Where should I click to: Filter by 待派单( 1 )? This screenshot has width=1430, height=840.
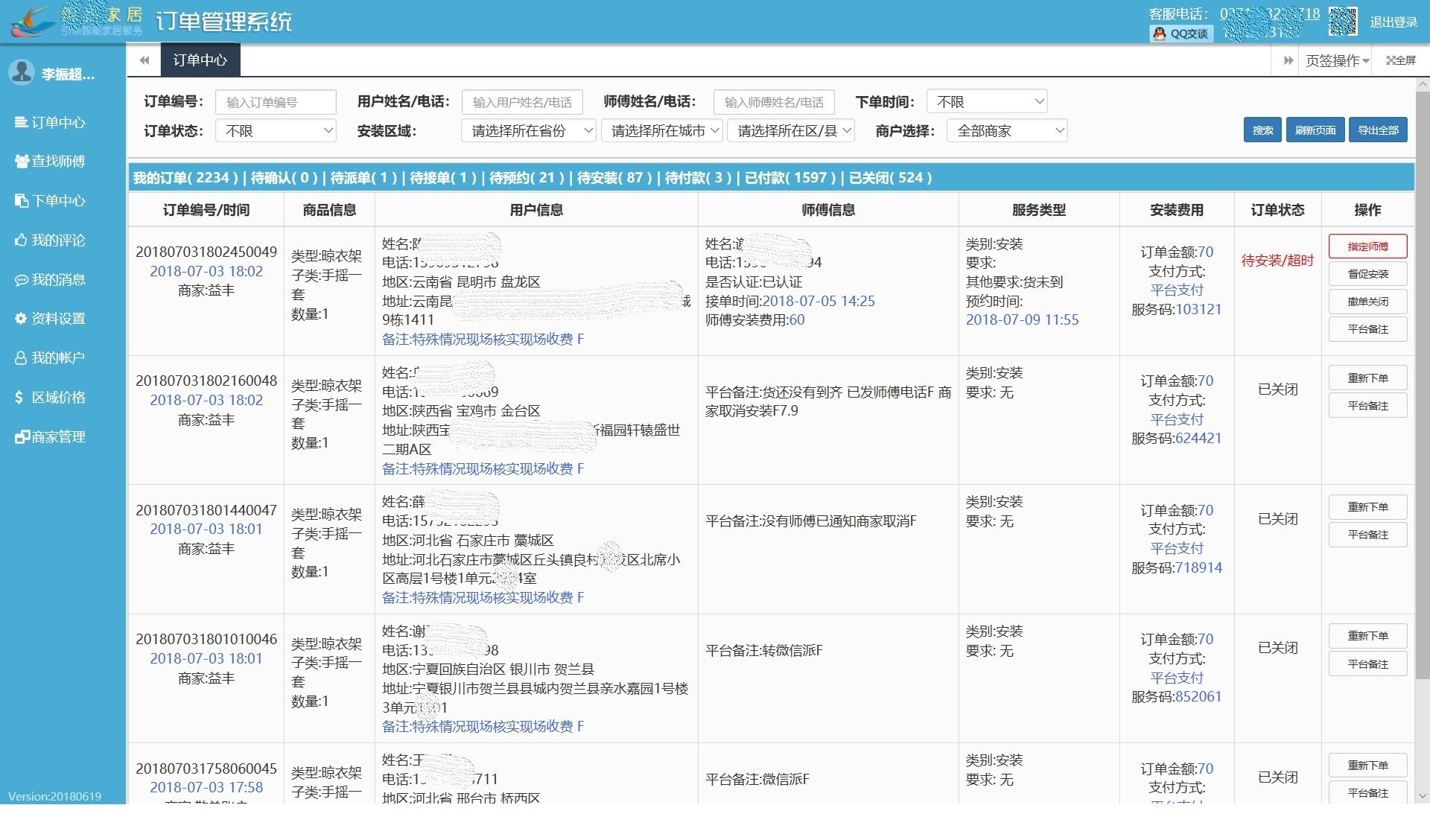click(x=364, y=177)
